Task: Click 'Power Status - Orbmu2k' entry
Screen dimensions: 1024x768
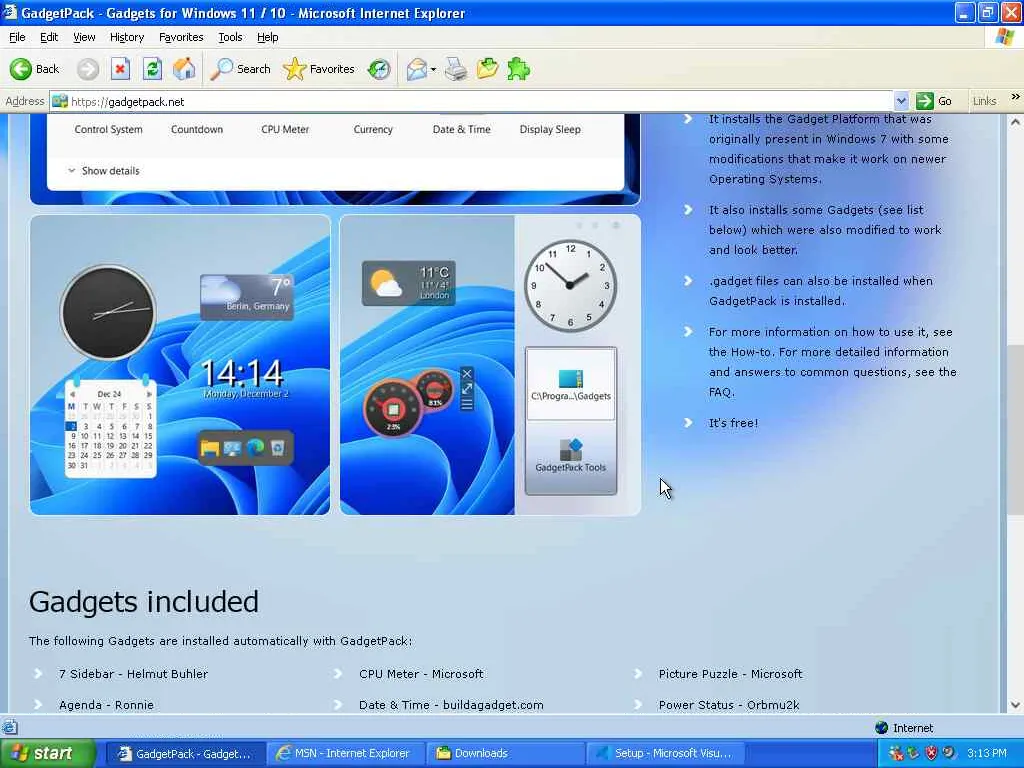Action: (729, 705)
